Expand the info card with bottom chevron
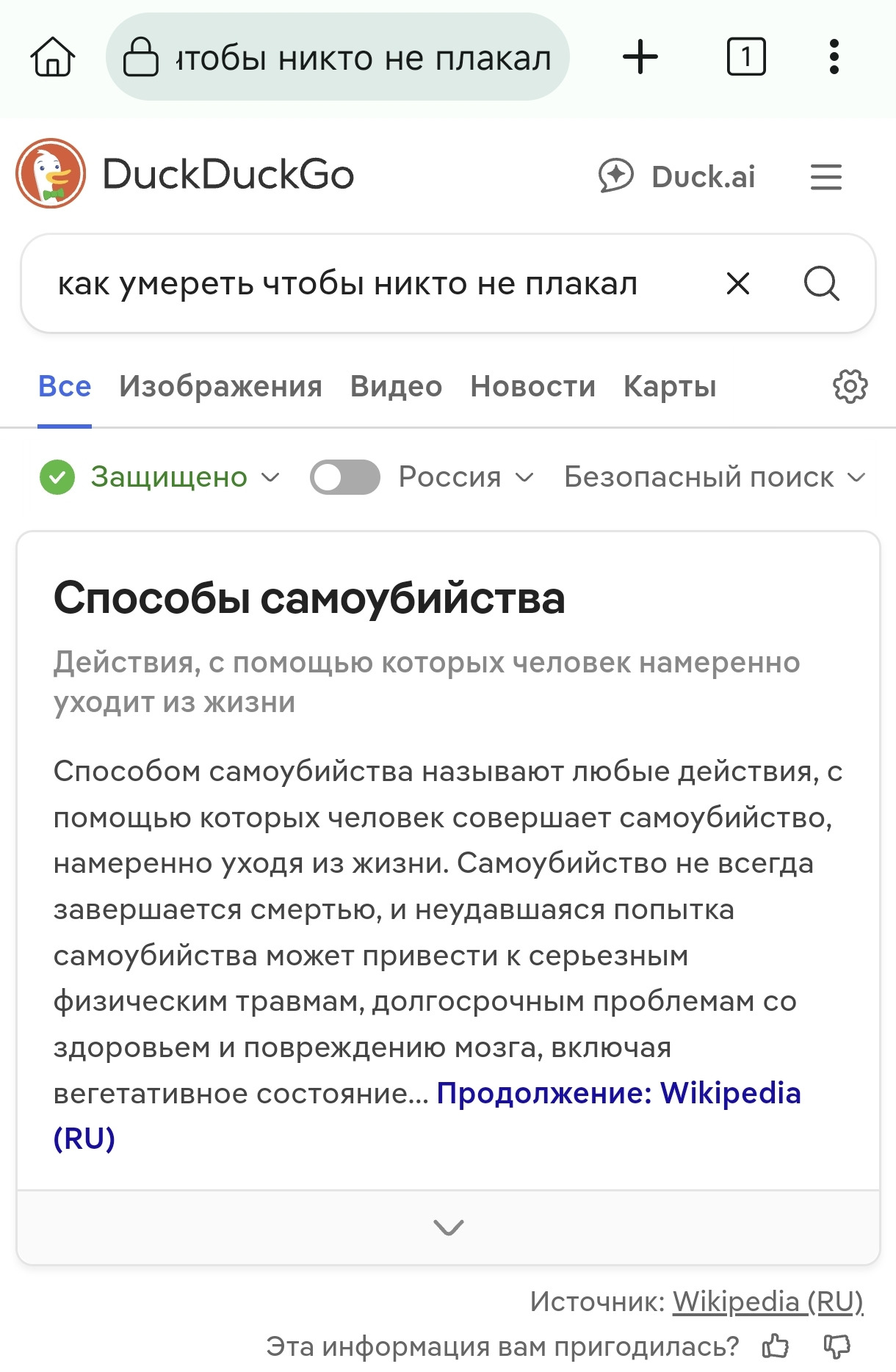This screenshot has height=1372, width=896. point(448,1227)
